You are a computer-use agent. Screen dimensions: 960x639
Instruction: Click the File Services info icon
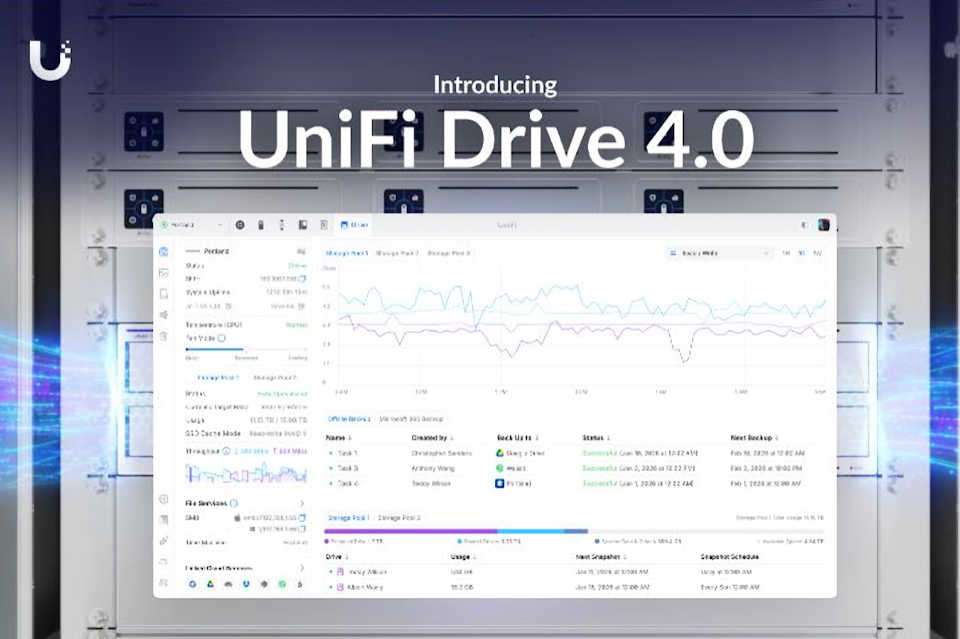point(233,503)
